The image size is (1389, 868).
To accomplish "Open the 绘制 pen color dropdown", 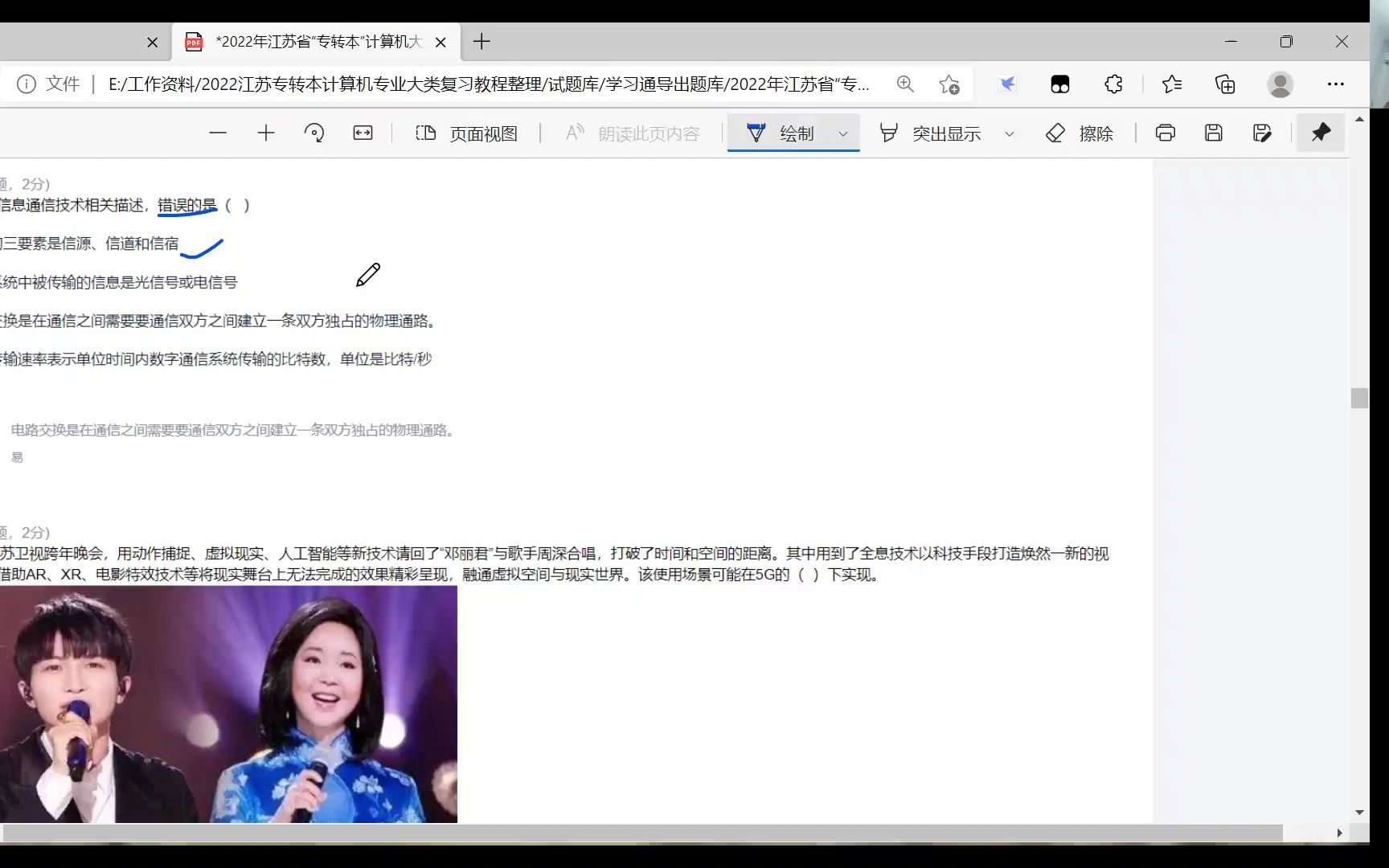I will [842, 133].
